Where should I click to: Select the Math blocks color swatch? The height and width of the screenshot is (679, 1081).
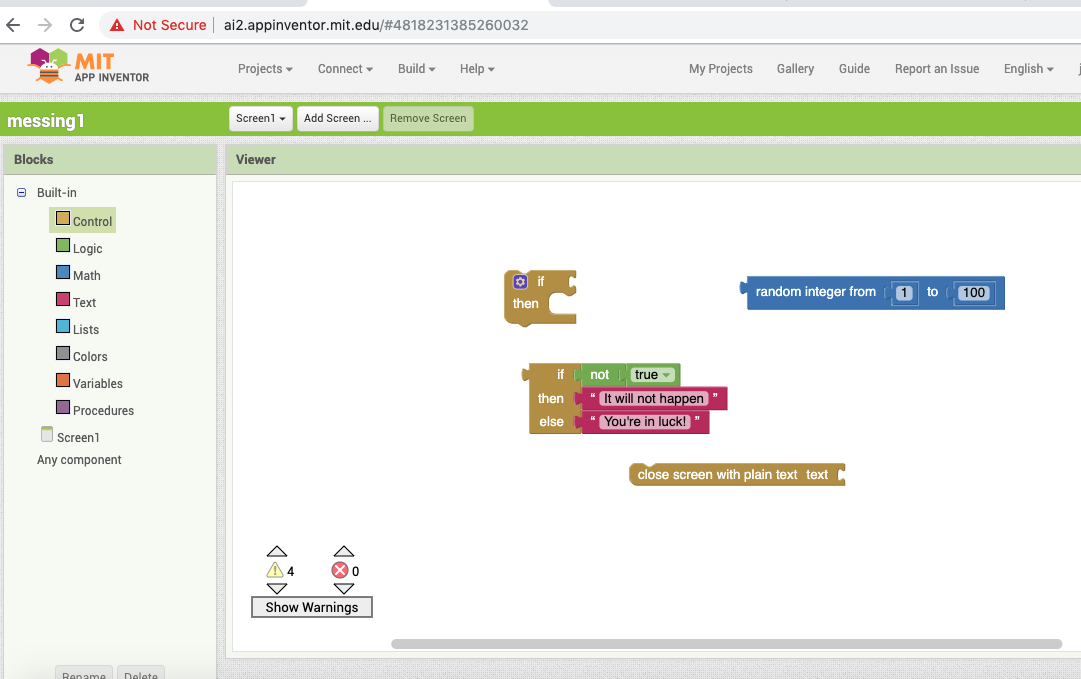(63, 273)
